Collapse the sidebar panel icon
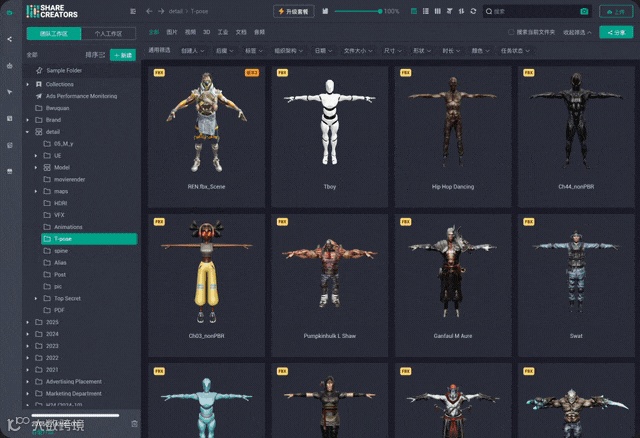640x438 pixels. point(133,11)
